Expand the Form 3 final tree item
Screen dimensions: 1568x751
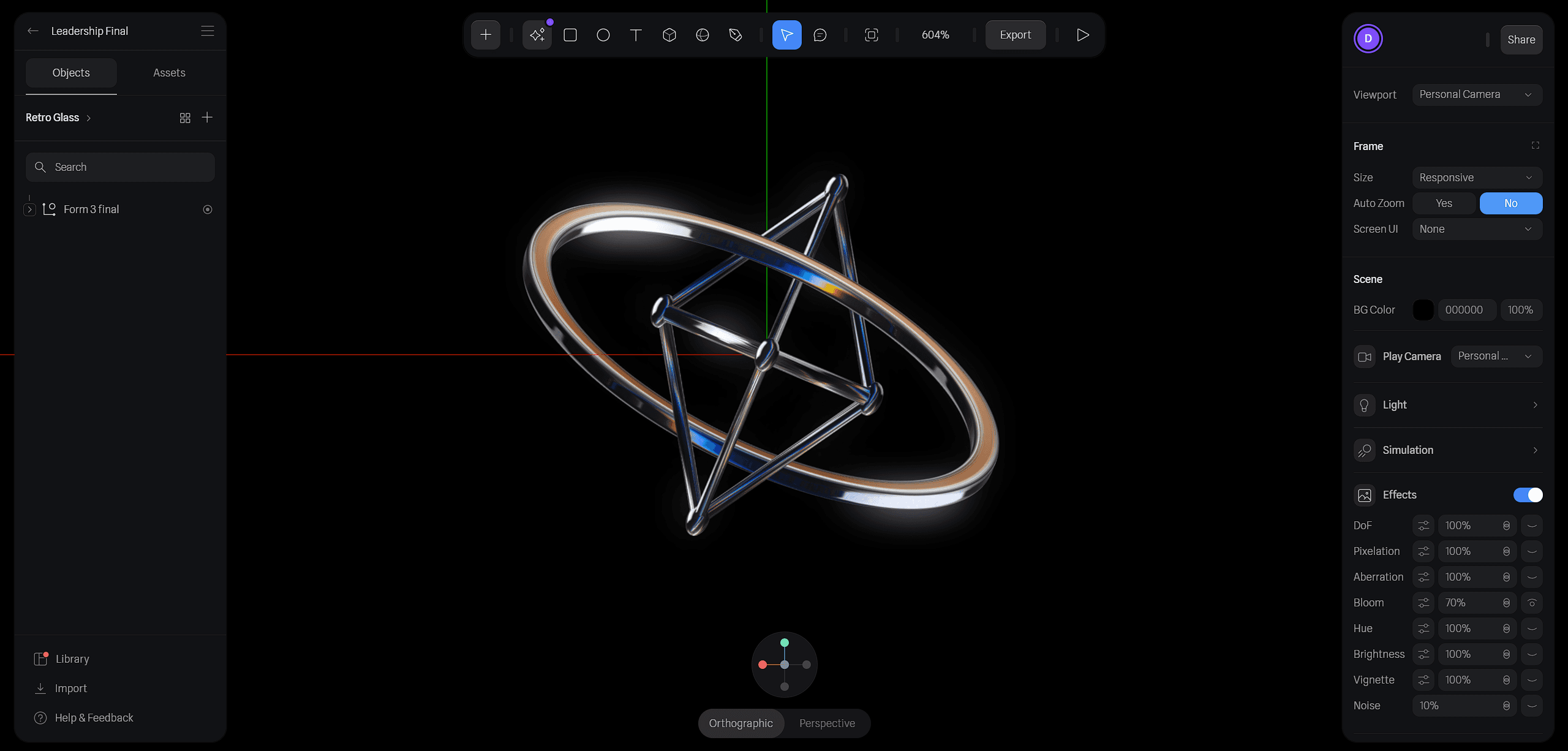point(29,209)
